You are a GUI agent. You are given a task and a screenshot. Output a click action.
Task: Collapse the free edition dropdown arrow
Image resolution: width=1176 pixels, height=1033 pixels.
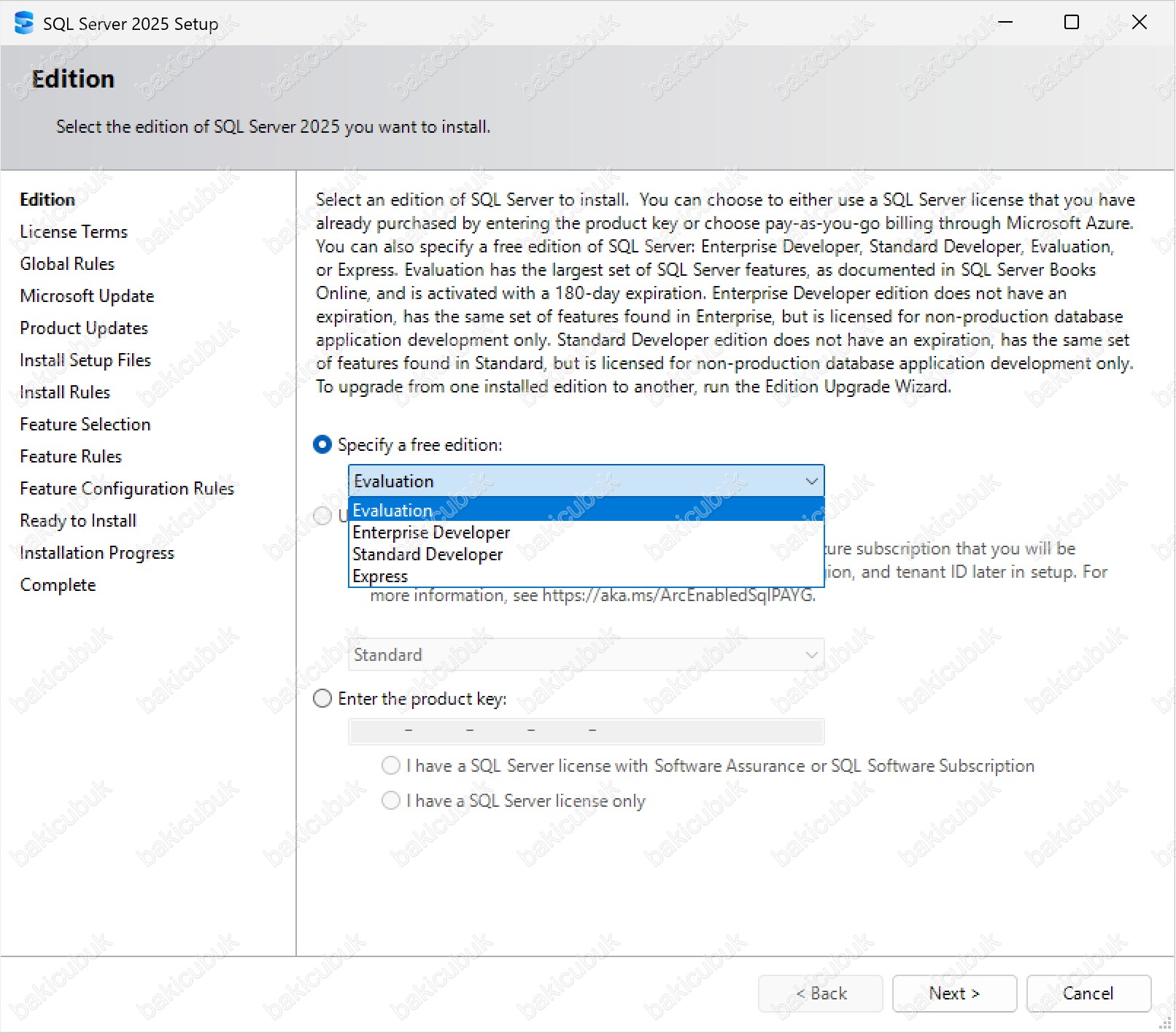(x=811, y=481)
